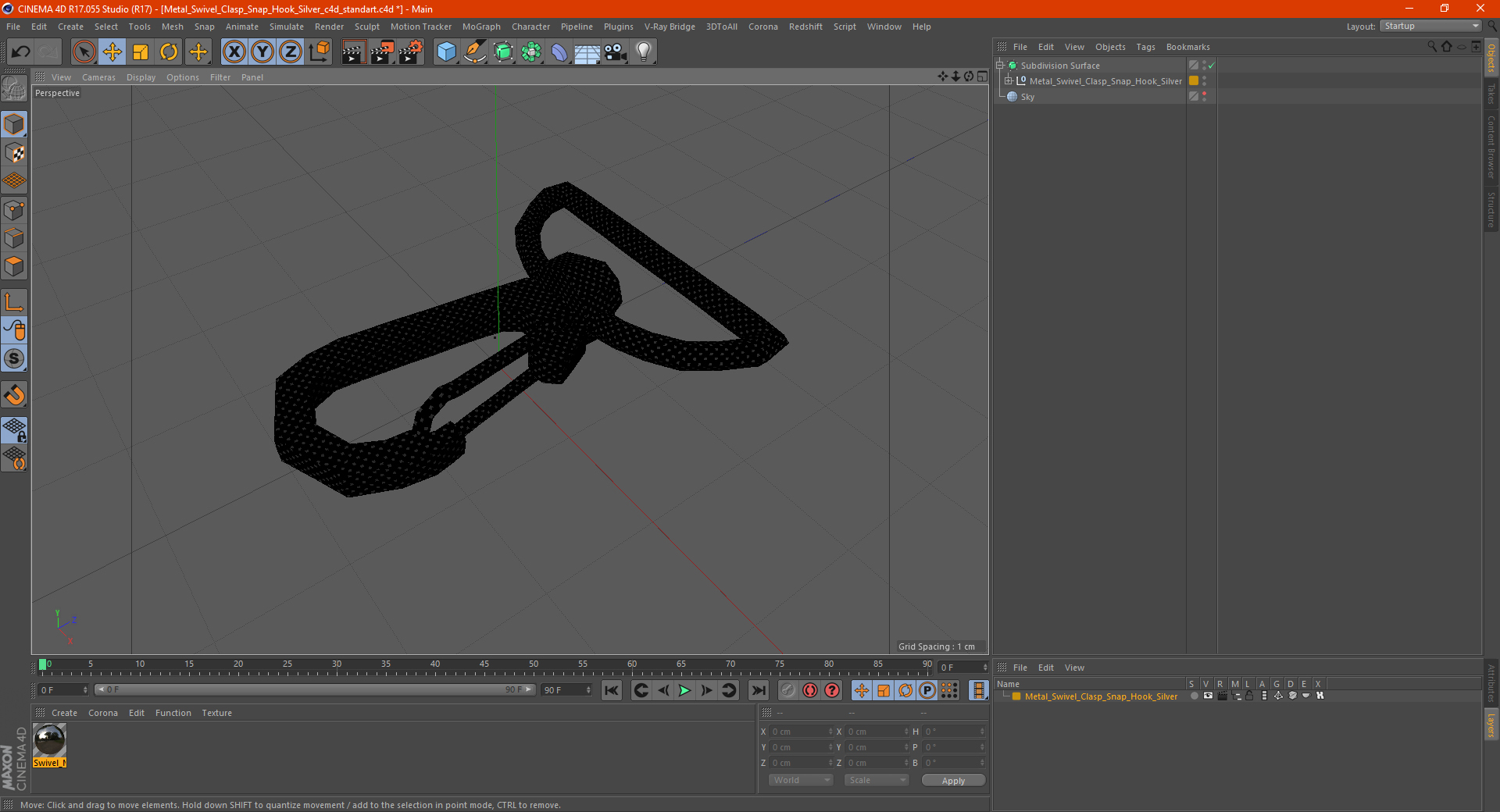The width and height of the screenshot is (1500, 812).
Task: Render active view clapperboard icon
Action: 353,52
